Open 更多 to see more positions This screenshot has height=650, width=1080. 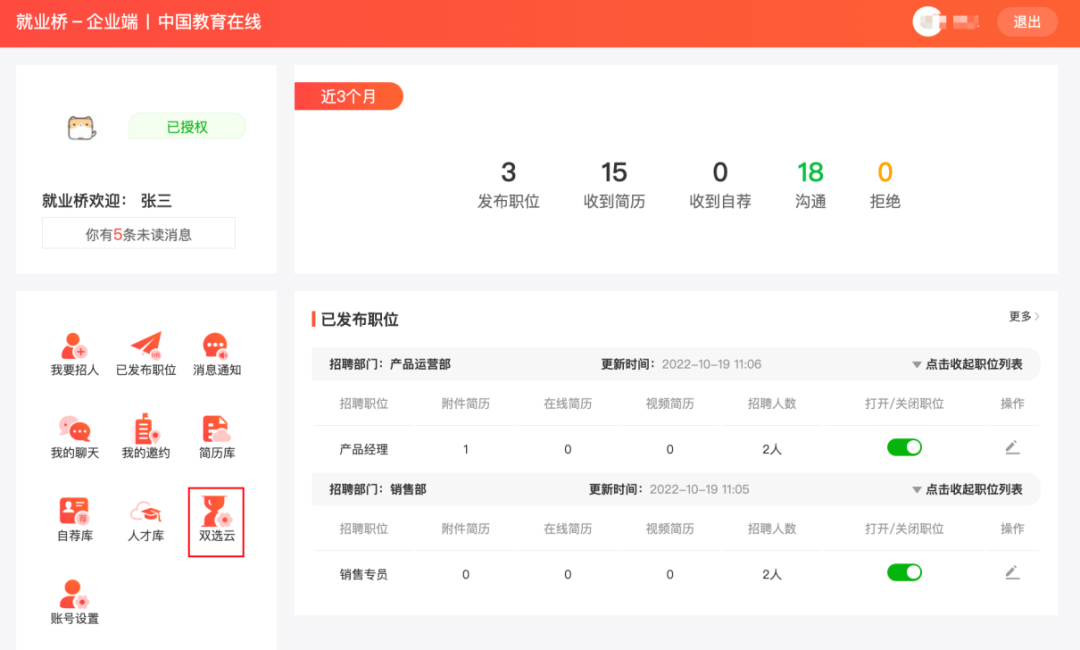[1023, 317]
